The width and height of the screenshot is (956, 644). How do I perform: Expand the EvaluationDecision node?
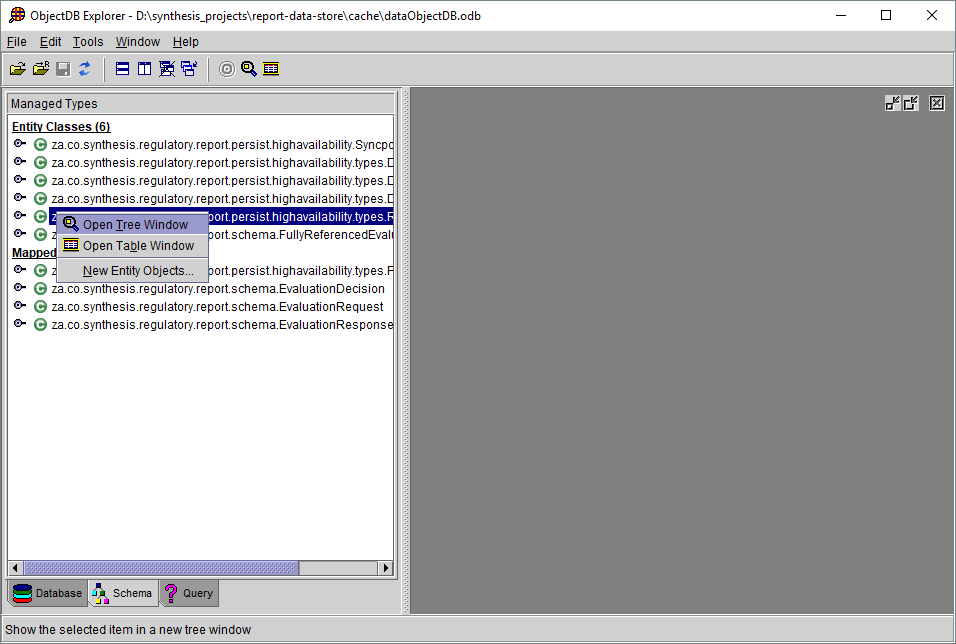[20, 287]
